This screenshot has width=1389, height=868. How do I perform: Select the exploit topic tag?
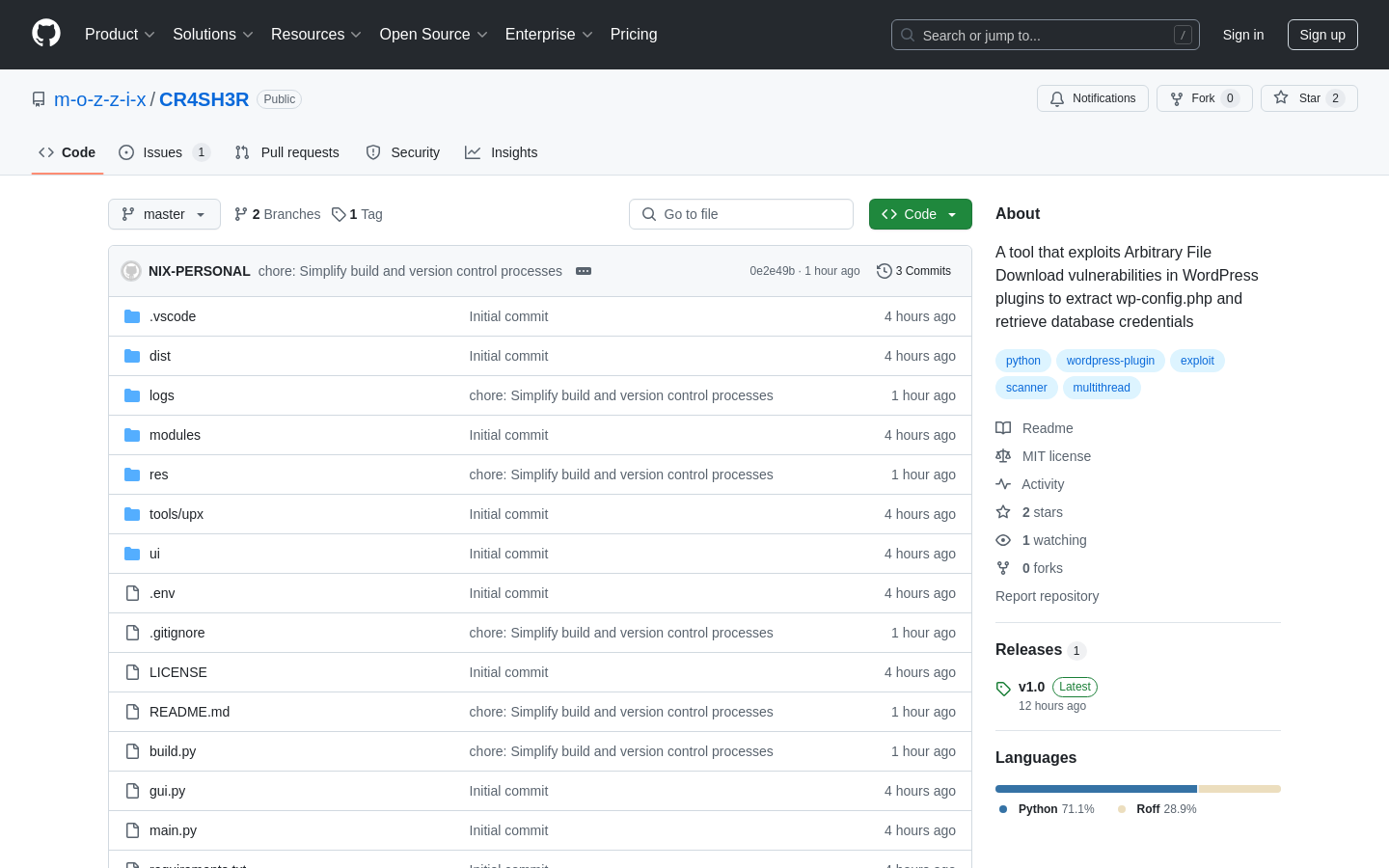(x=1197, y=361)
